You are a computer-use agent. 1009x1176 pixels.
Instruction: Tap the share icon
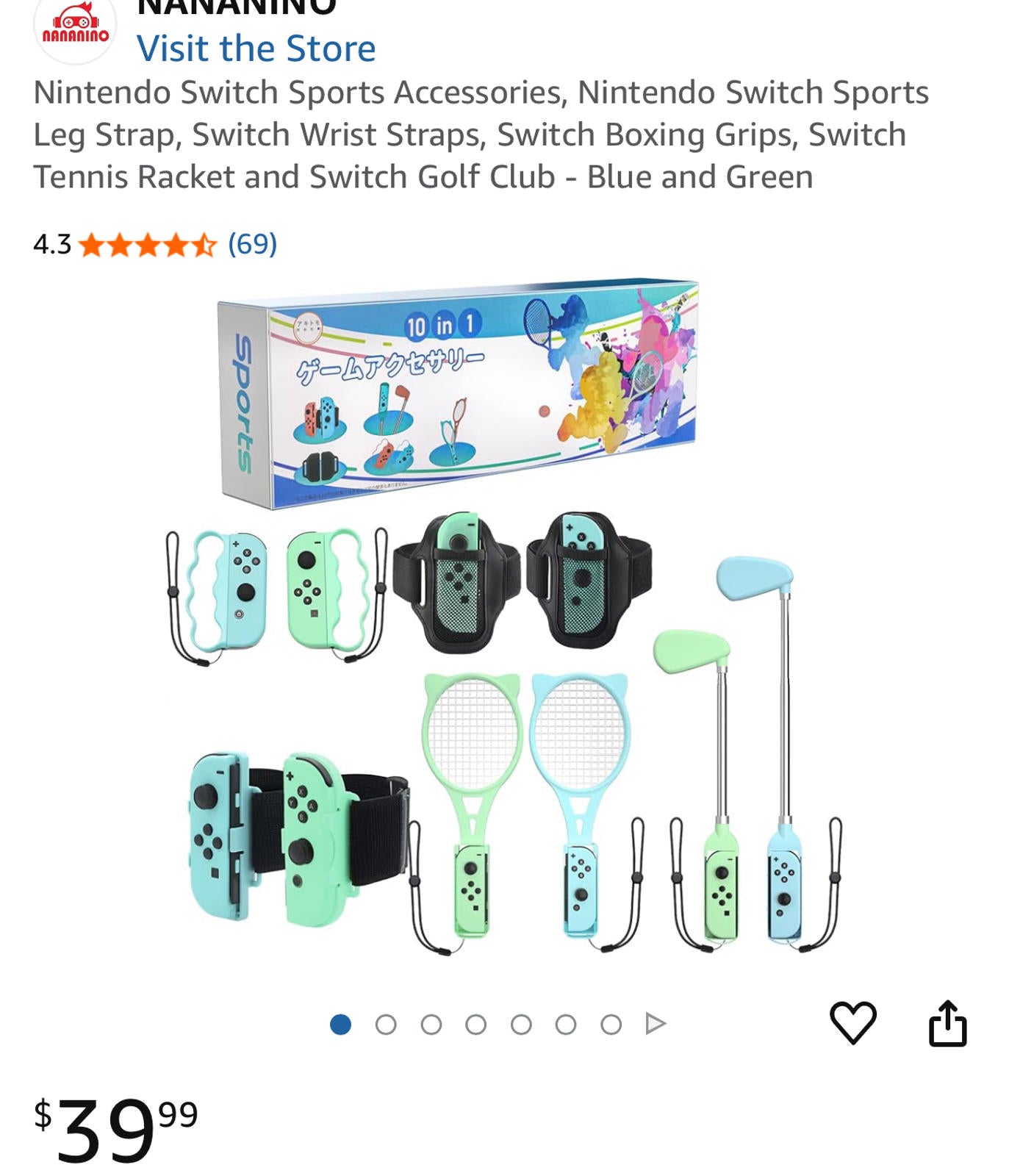[x=947, y=1022]
